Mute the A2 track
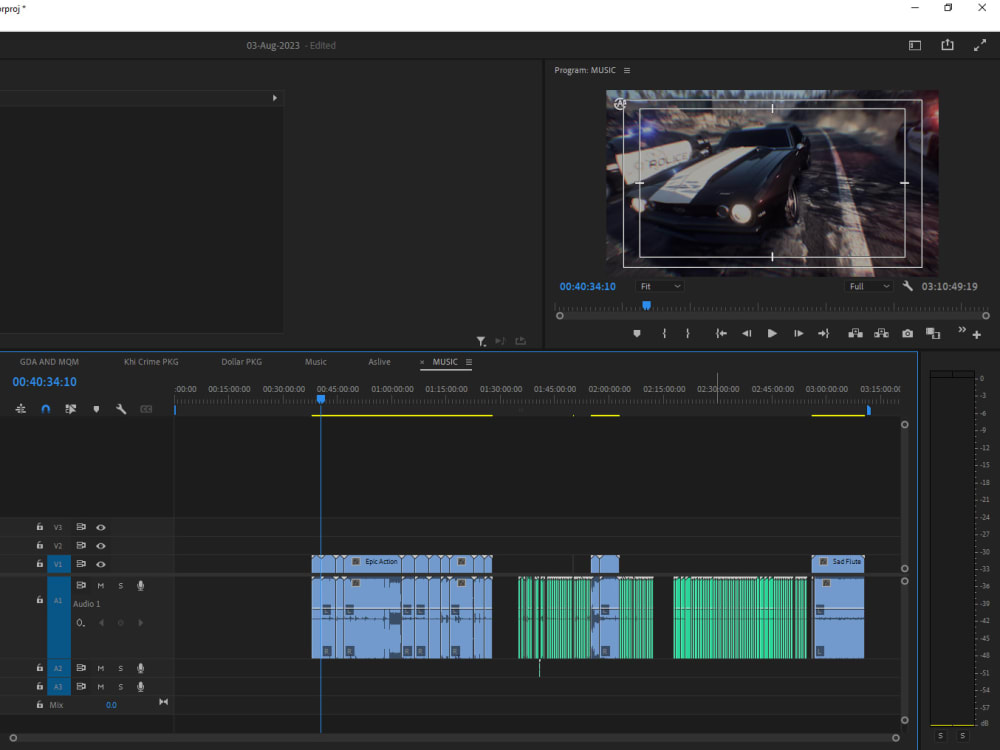 coord(101,668)
